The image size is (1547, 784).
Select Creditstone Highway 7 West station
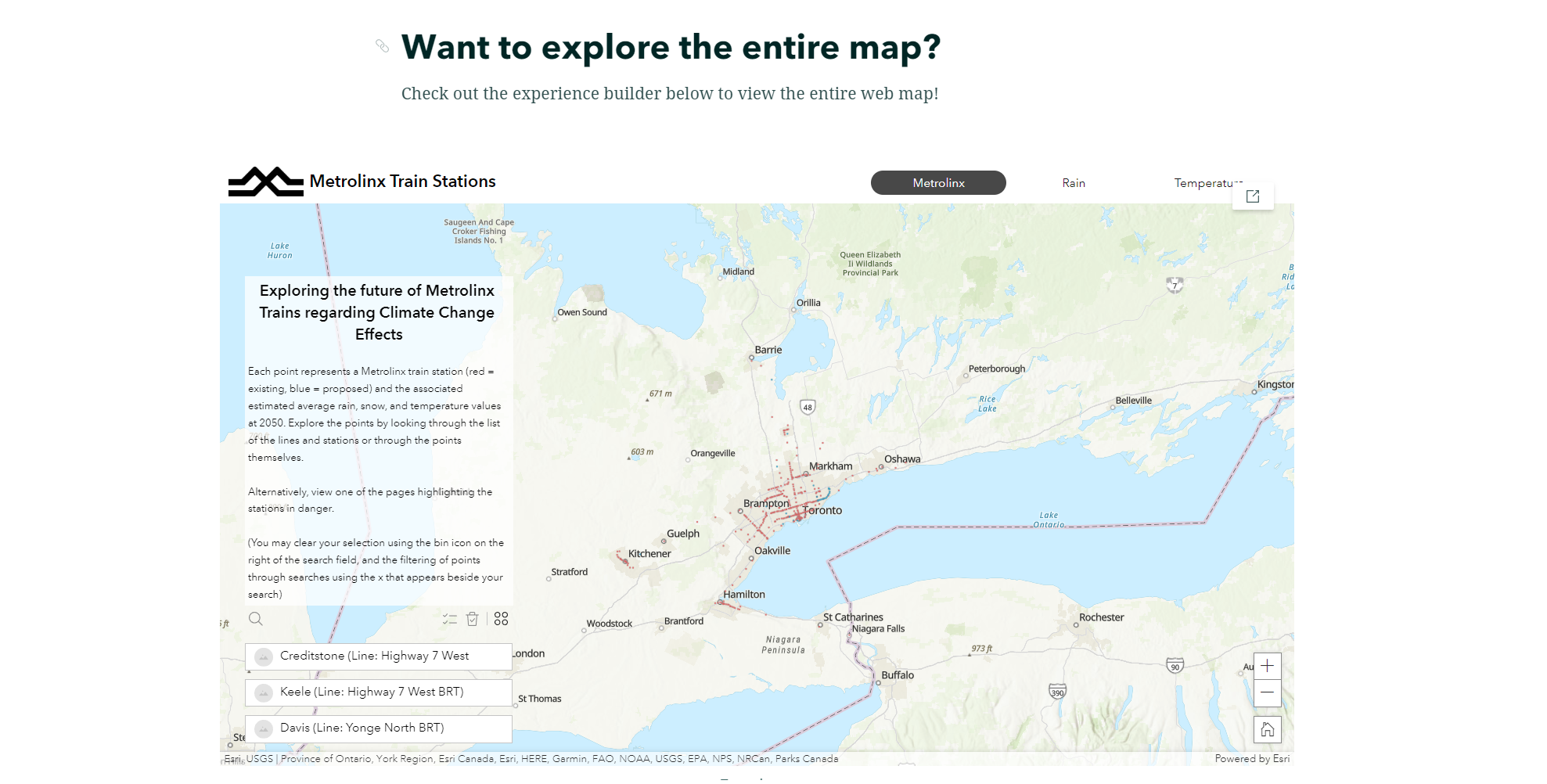point(375,656)
